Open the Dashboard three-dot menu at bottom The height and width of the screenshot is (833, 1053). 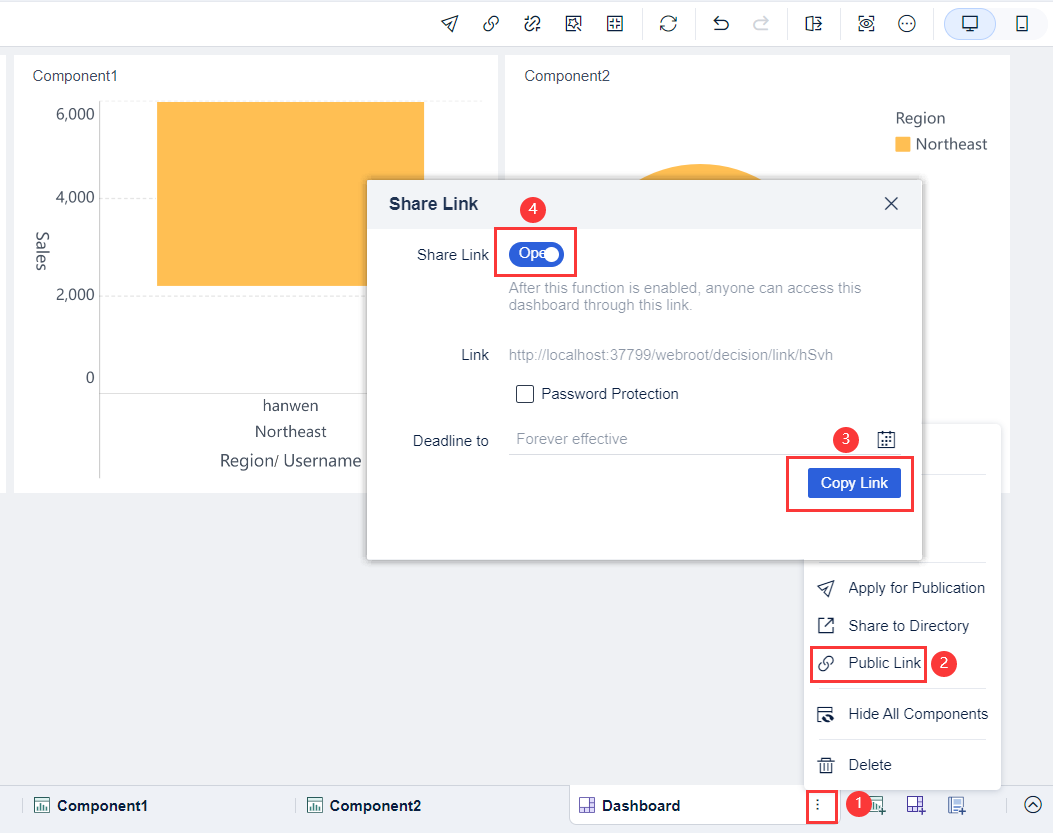pyautogui.click(x=821, y=804)
